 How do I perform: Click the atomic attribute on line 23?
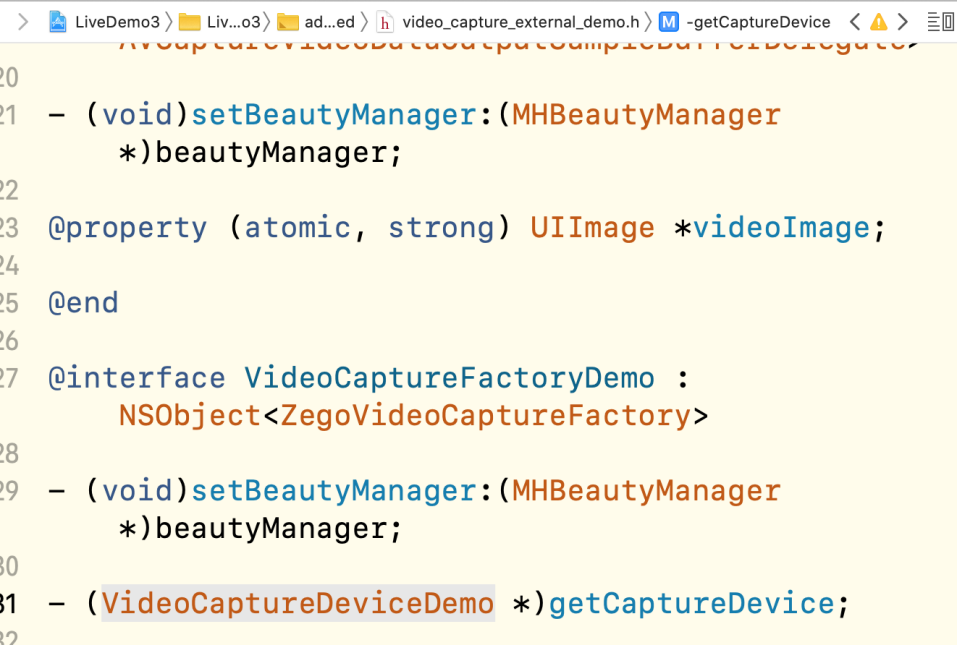pos(298,228)
